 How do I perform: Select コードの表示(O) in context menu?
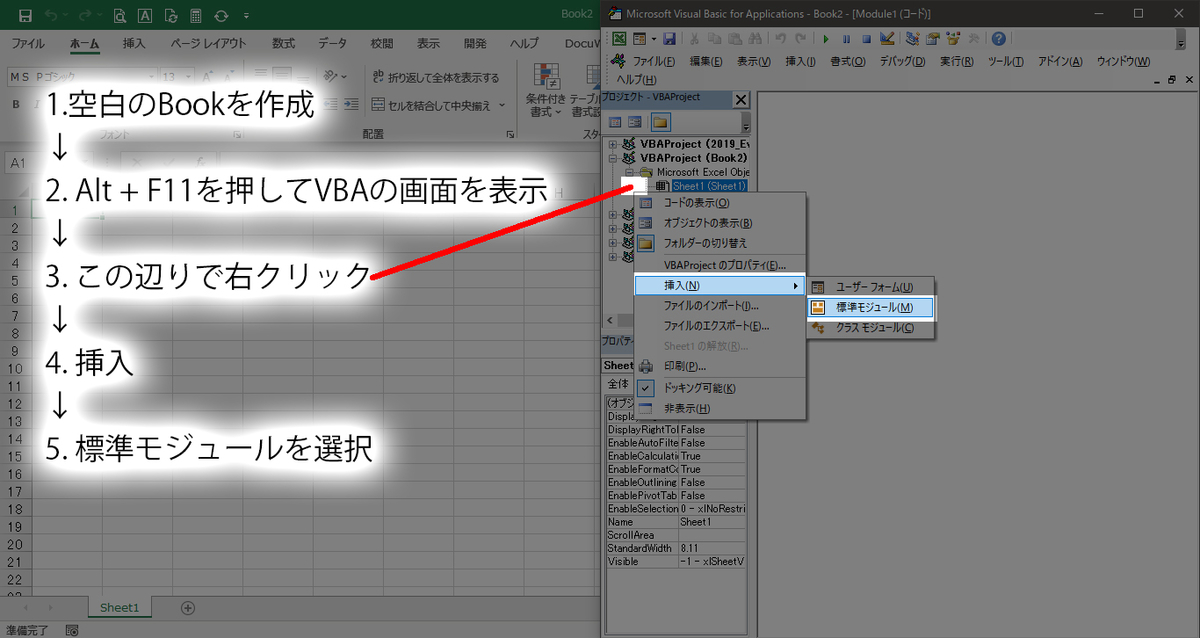pyautogui.click(x=720, y=203)
